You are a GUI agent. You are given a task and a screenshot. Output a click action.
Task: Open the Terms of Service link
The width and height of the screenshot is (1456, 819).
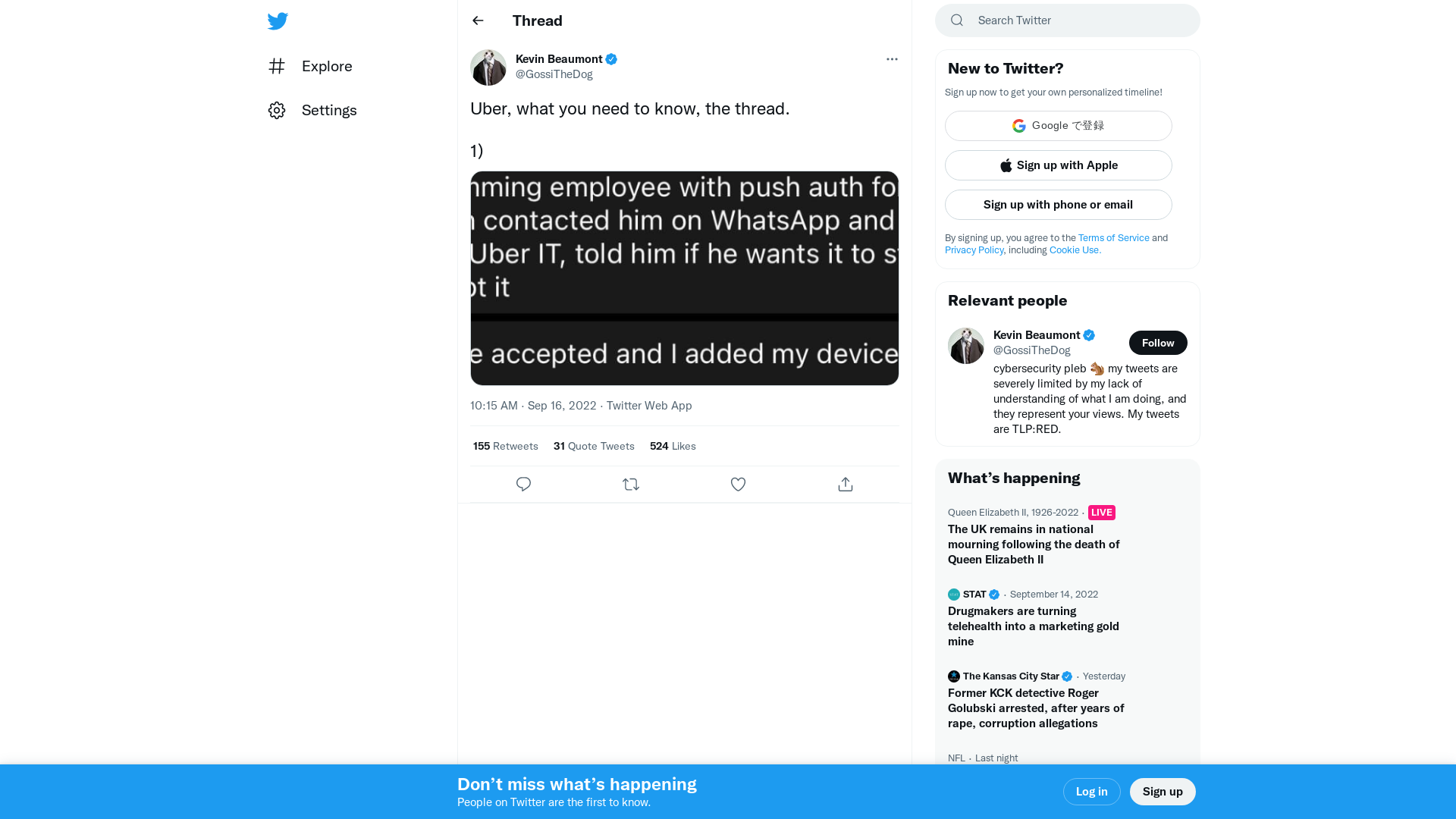pos(1113,237)
